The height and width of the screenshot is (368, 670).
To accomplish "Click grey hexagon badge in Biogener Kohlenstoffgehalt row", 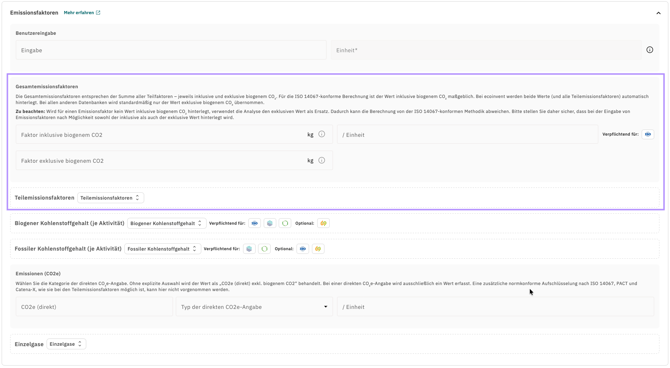I will pos(270,223).
